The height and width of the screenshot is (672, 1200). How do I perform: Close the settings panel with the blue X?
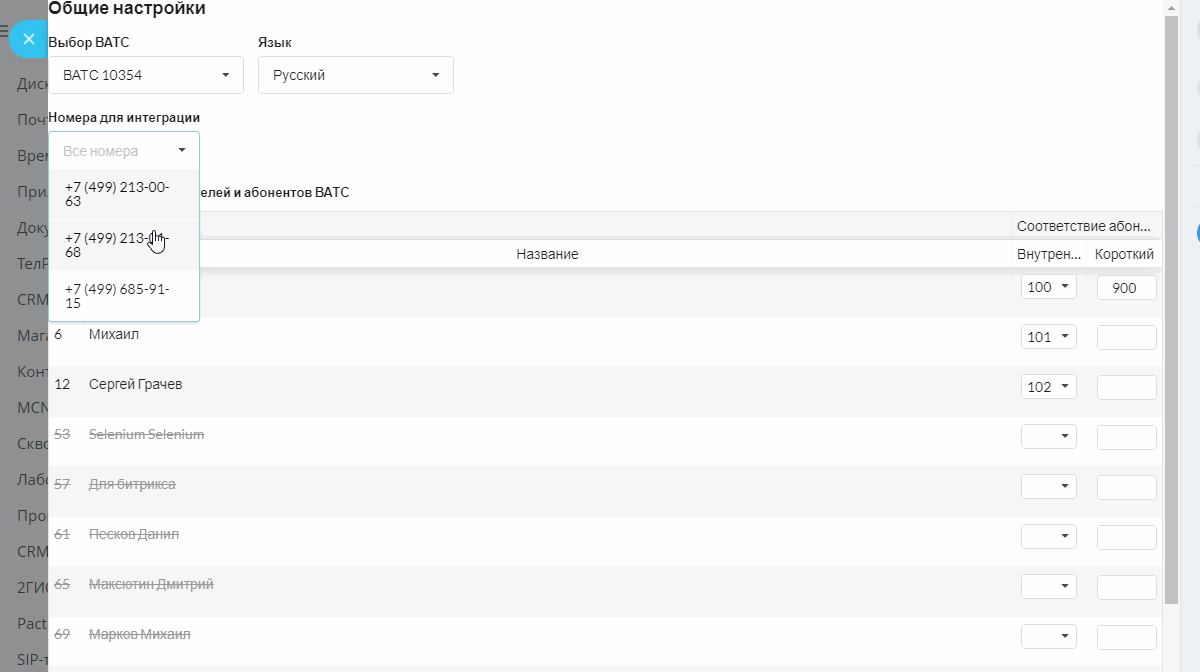(x=29, y=39)
